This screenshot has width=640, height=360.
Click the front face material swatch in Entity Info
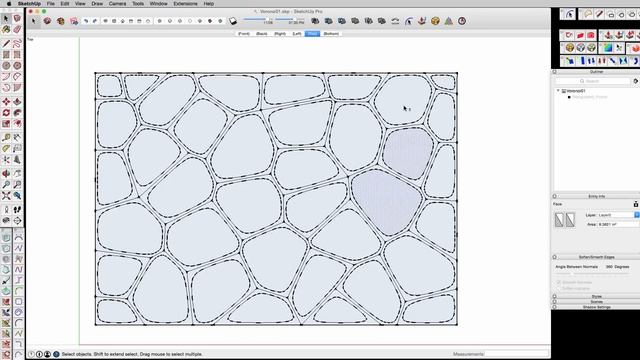pyautogui.click(x=560, y=220)
